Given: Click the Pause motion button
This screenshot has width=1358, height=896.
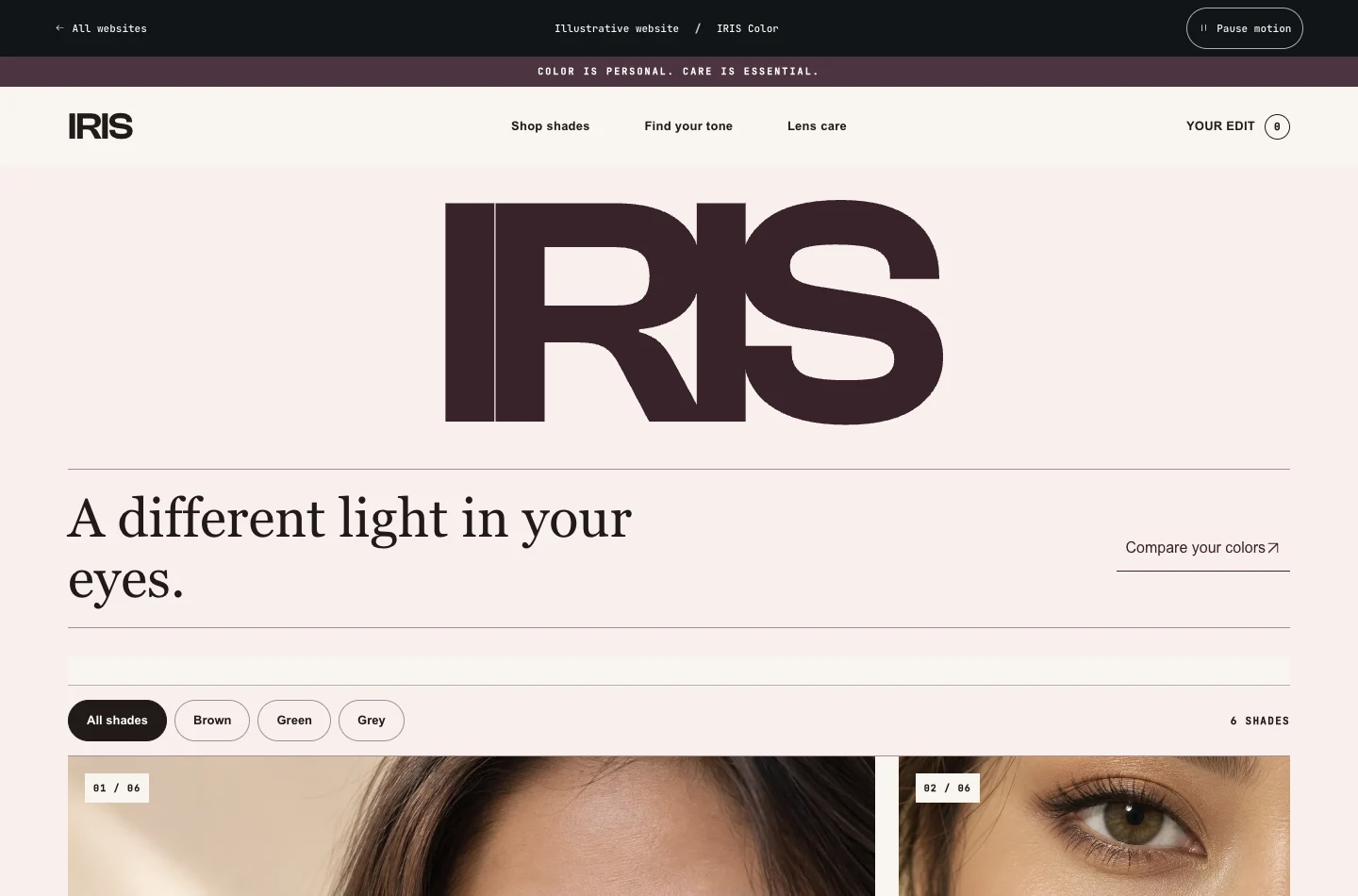Looking at the screenshot, I should 1244,28.
